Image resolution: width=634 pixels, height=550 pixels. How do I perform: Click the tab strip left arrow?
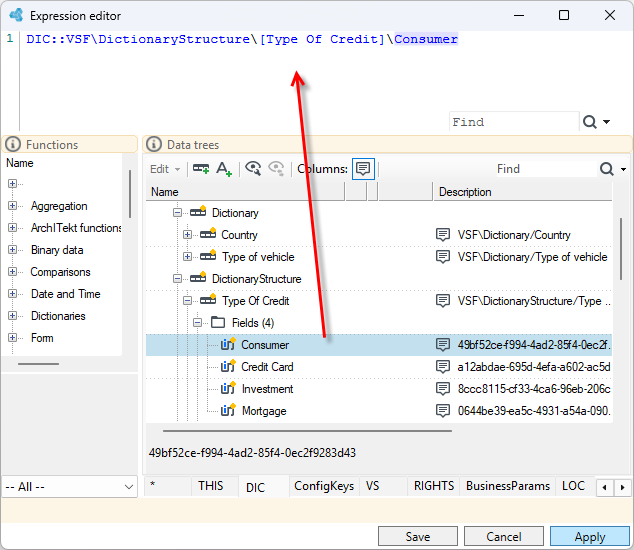[604, 487]
